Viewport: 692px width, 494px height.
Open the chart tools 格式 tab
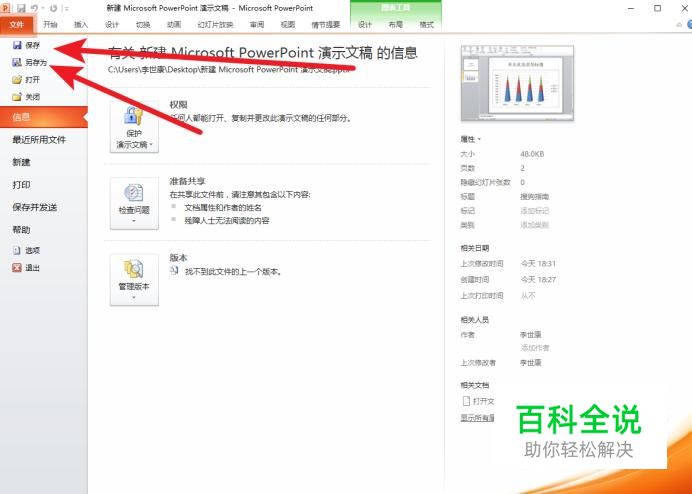[x=426, y=25]
